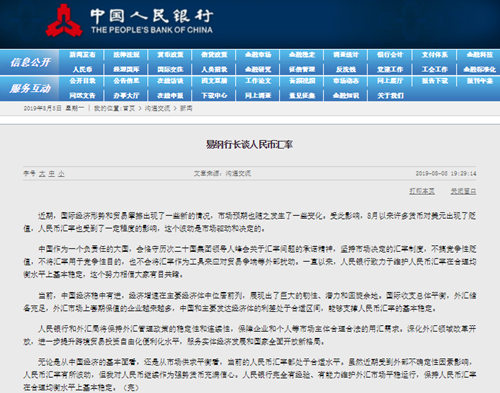Visit the 人员招录 section
The width and height of the screenshot is (500, 393).
[x=214, y=69]
